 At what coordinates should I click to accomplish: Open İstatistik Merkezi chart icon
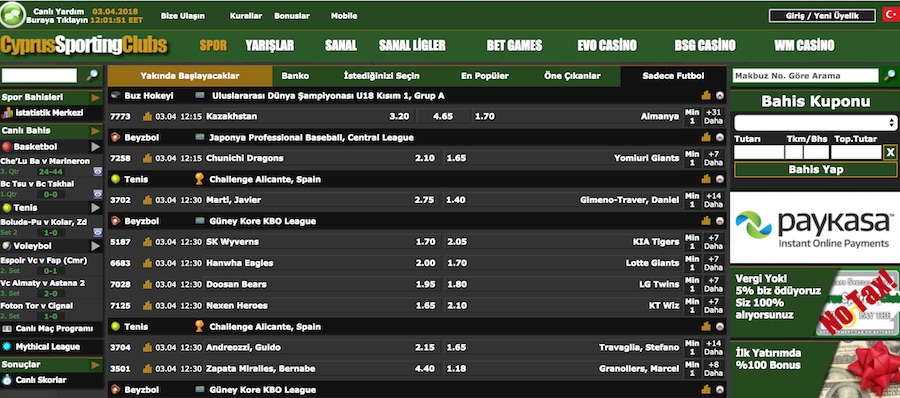(7, 113)
